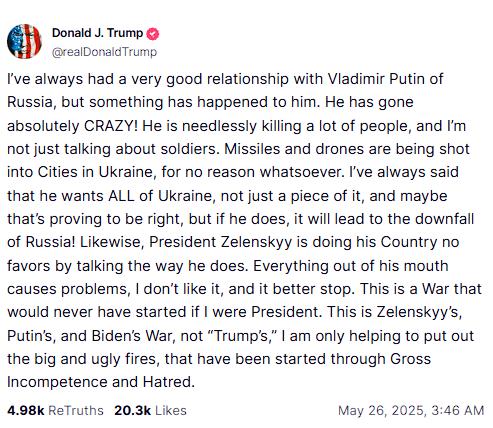Open the May 26, 2025 date

[382, 411]
